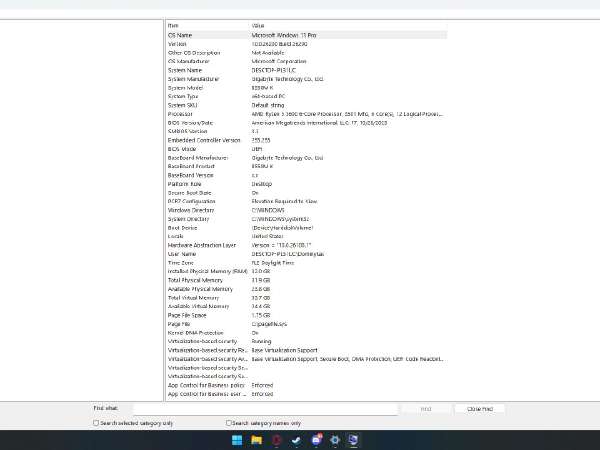Open the Windows Start menu

237,440
